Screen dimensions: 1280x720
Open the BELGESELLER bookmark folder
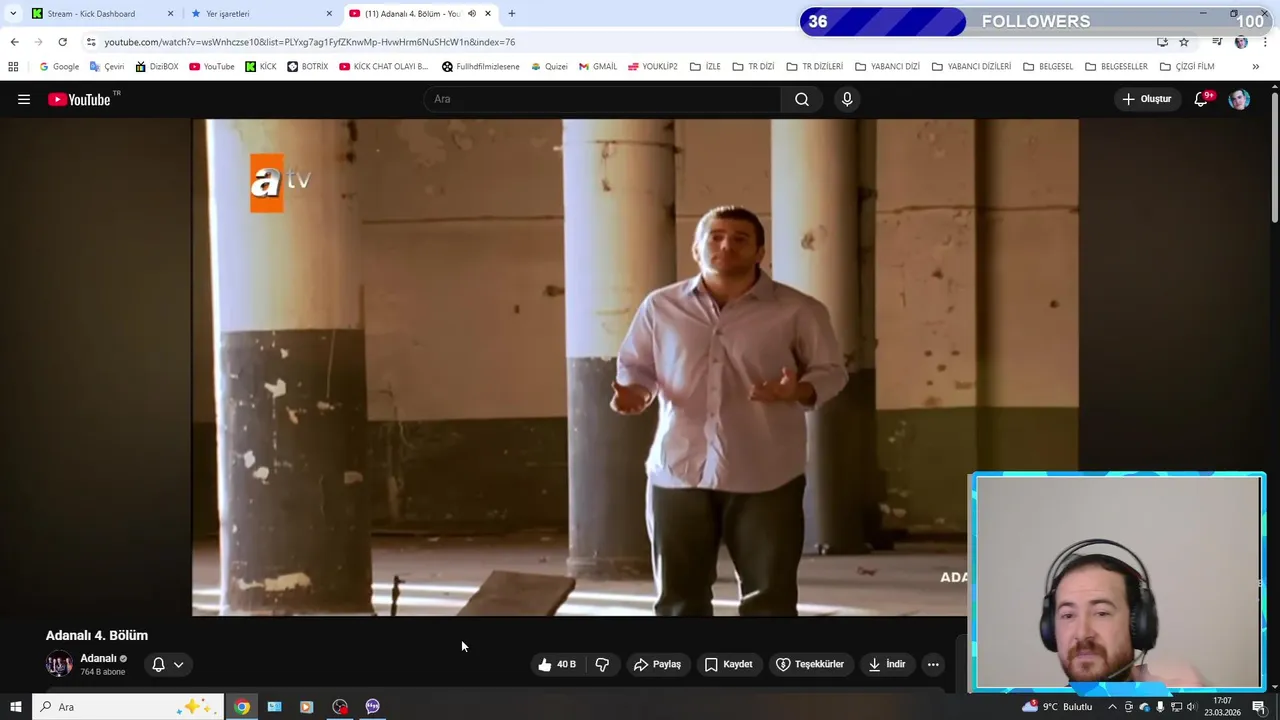(1116, 67)
